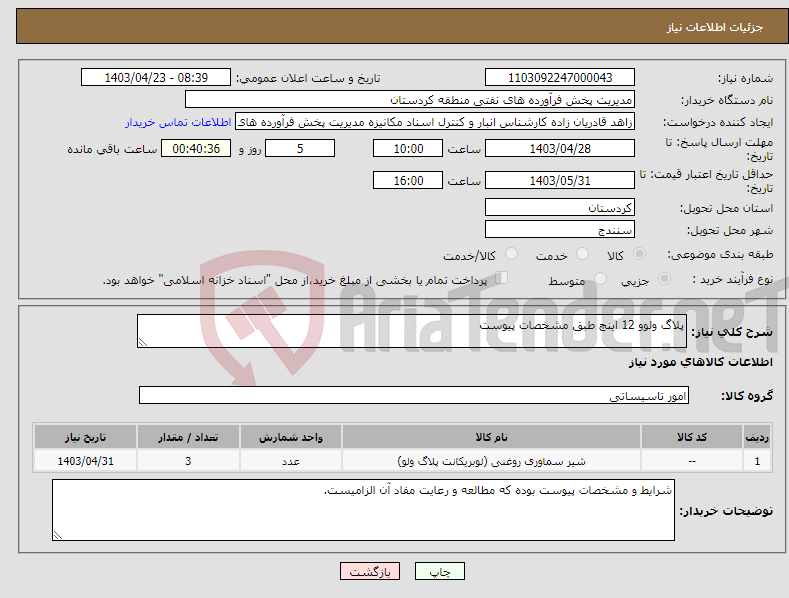This screenshot has height=598, width=789.
Task: Click the general description text area
Action: coord(412,331)
